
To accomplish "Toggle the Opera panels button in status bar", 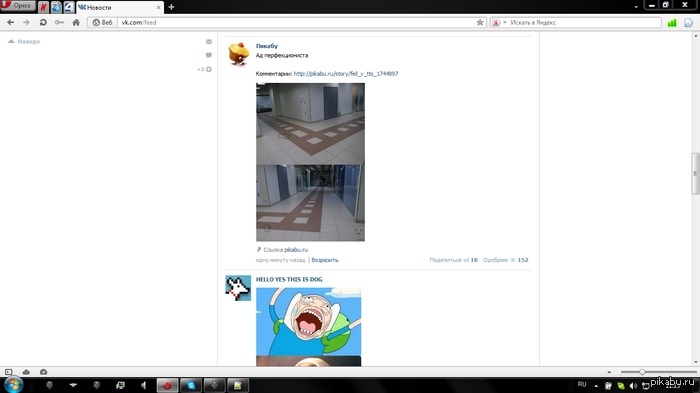I will point(8,372).
